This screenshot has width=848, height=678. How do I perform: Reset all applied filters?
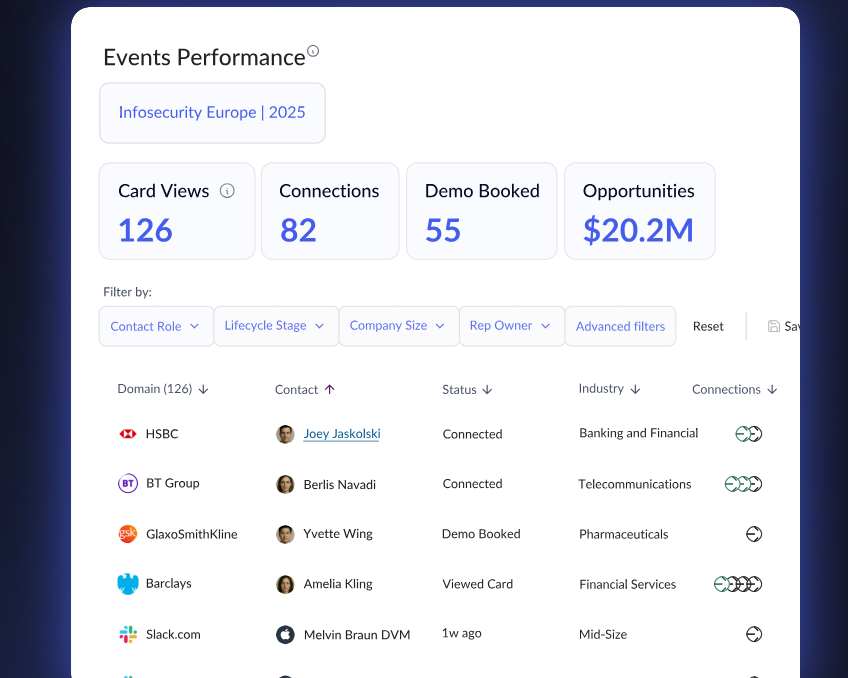coord(708,326)
